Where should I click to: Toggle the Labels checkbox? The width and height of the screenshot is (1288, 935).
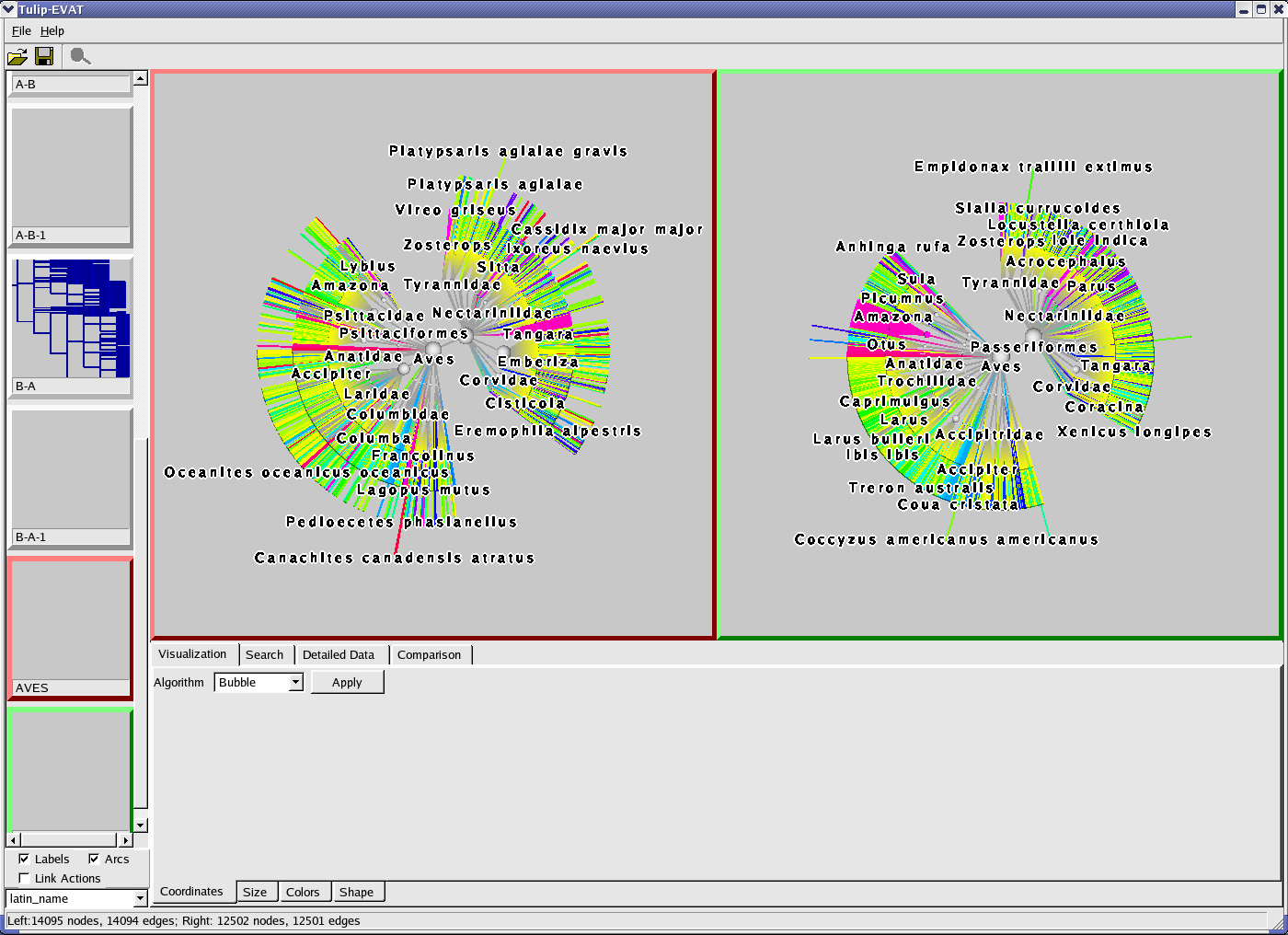click(x=24, y=859)
